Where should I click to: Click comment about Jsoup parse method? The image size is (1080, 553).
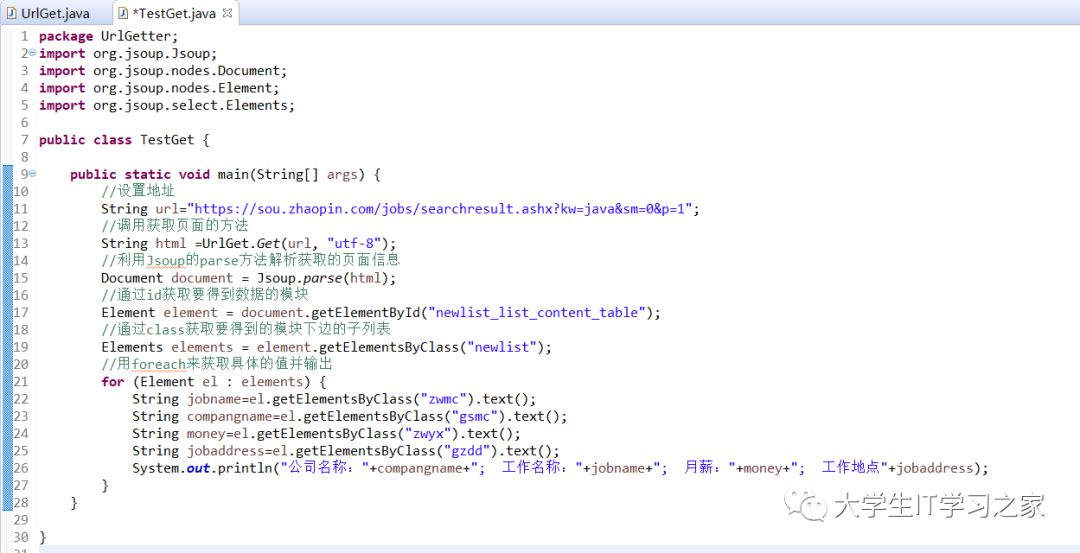pos(250,260)
